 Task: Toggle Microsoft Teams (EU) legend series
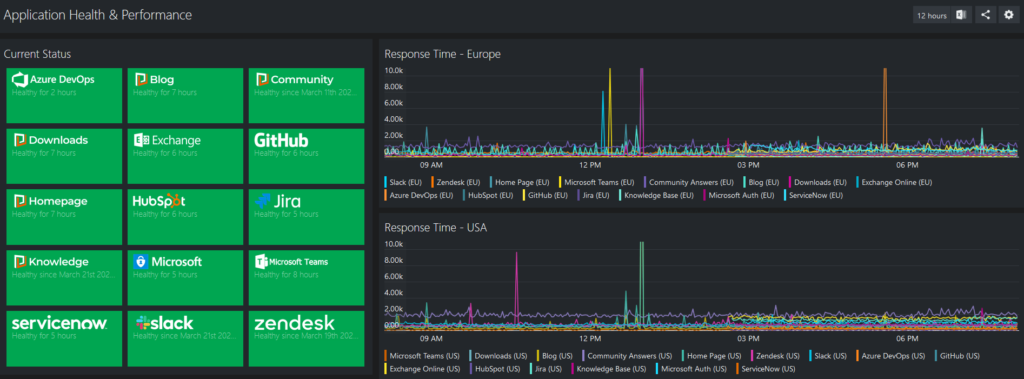tap(597, 182)
